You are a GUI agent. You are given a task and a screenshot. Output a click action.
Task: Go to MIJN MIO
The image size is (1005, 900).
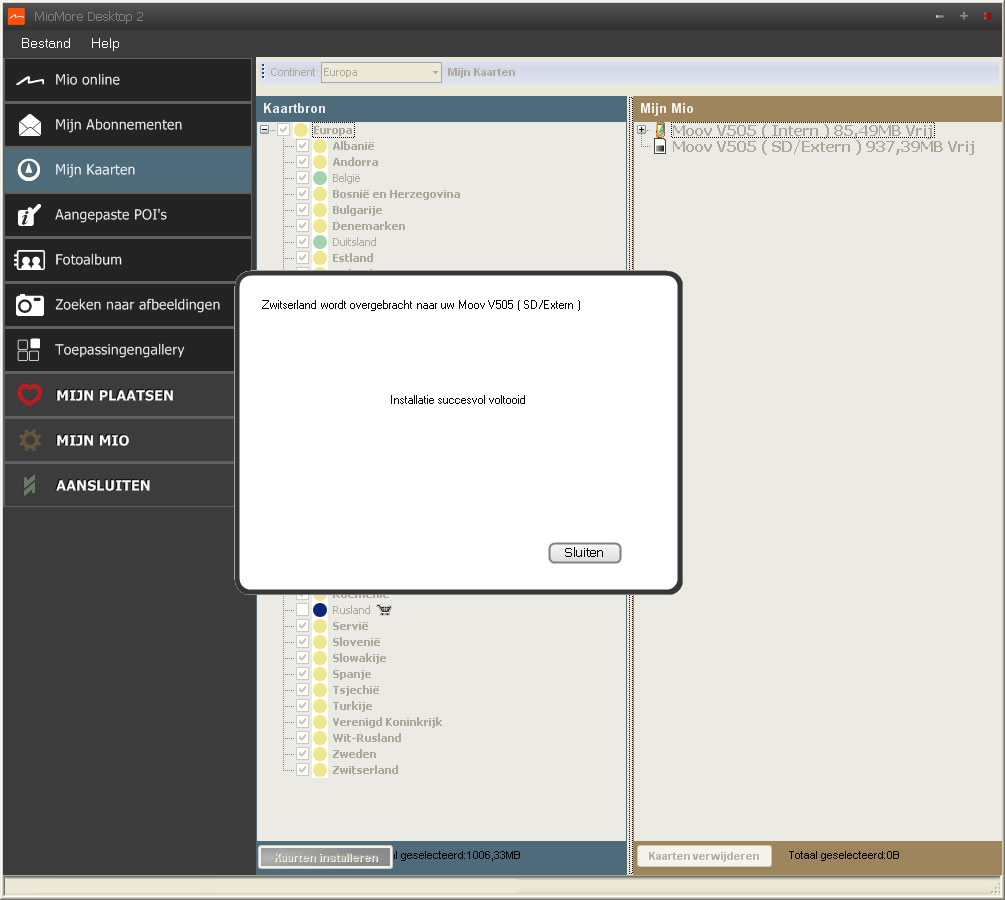pos(119,440)
